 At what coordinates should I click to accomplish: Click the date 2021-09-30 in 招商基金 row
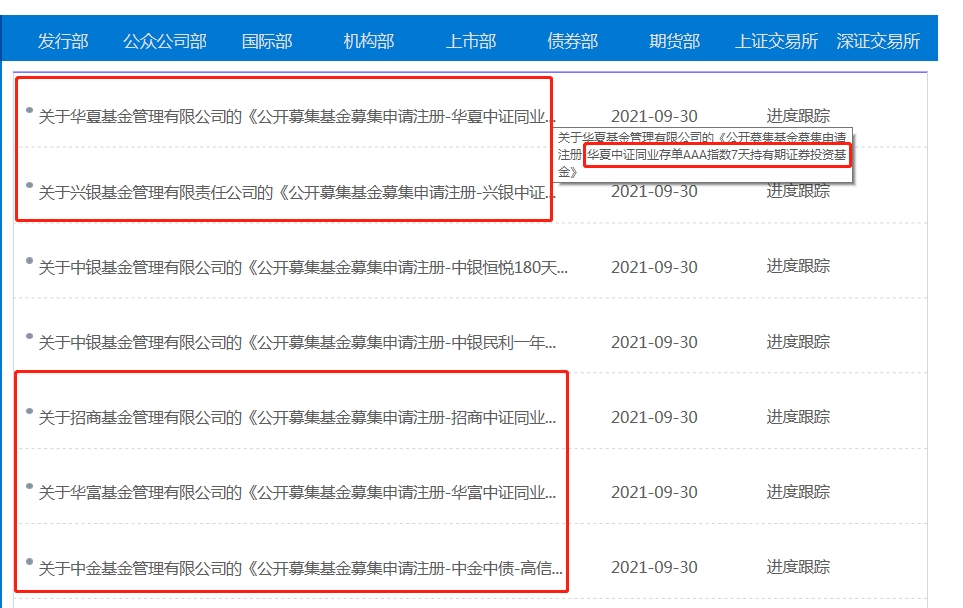654,418
